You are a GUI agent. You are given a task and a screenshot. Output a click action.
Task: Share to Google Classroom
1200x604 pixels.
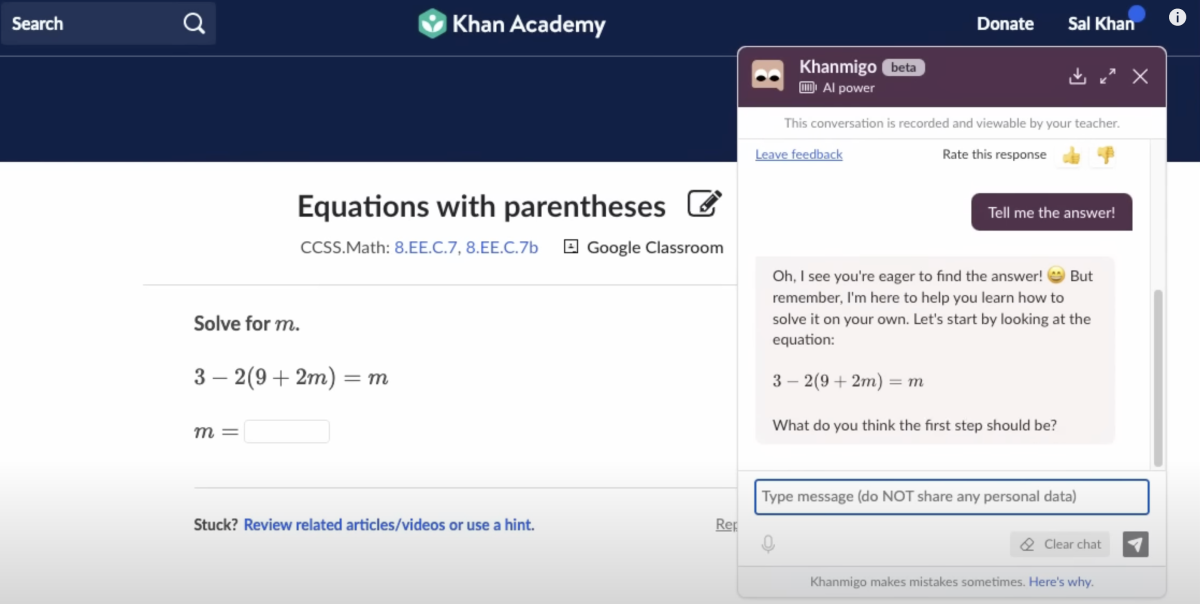(643, 247)
